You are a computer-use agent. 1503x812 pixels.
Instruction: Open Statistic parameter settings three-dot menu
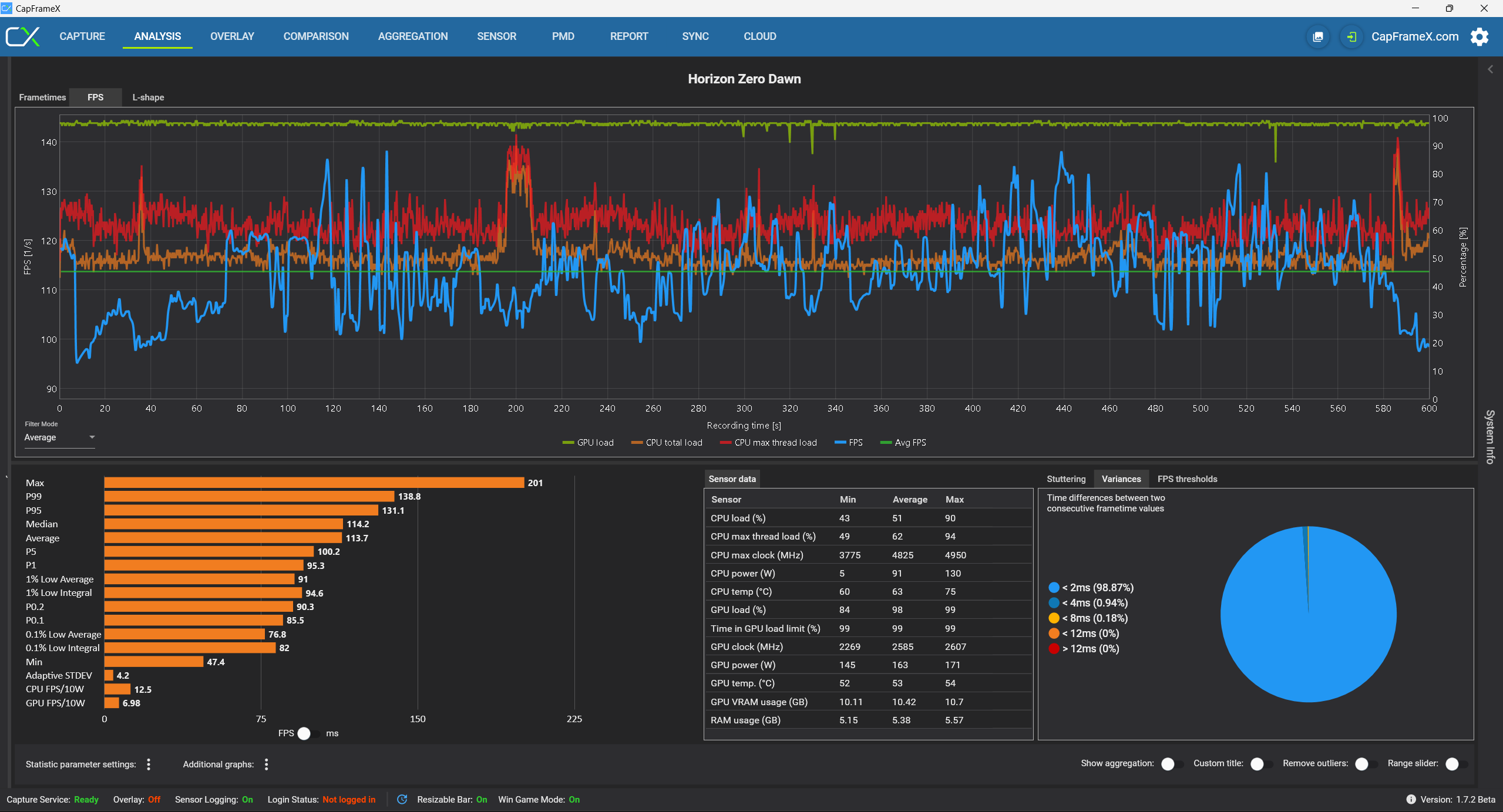[149, 764]
